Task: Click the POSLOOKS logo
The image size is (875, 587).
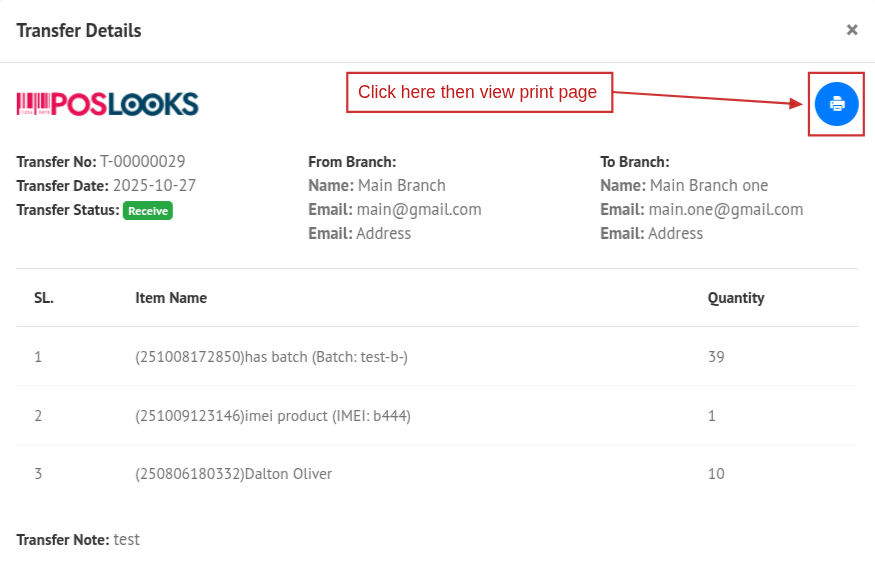Action: [x=108, y=104]
